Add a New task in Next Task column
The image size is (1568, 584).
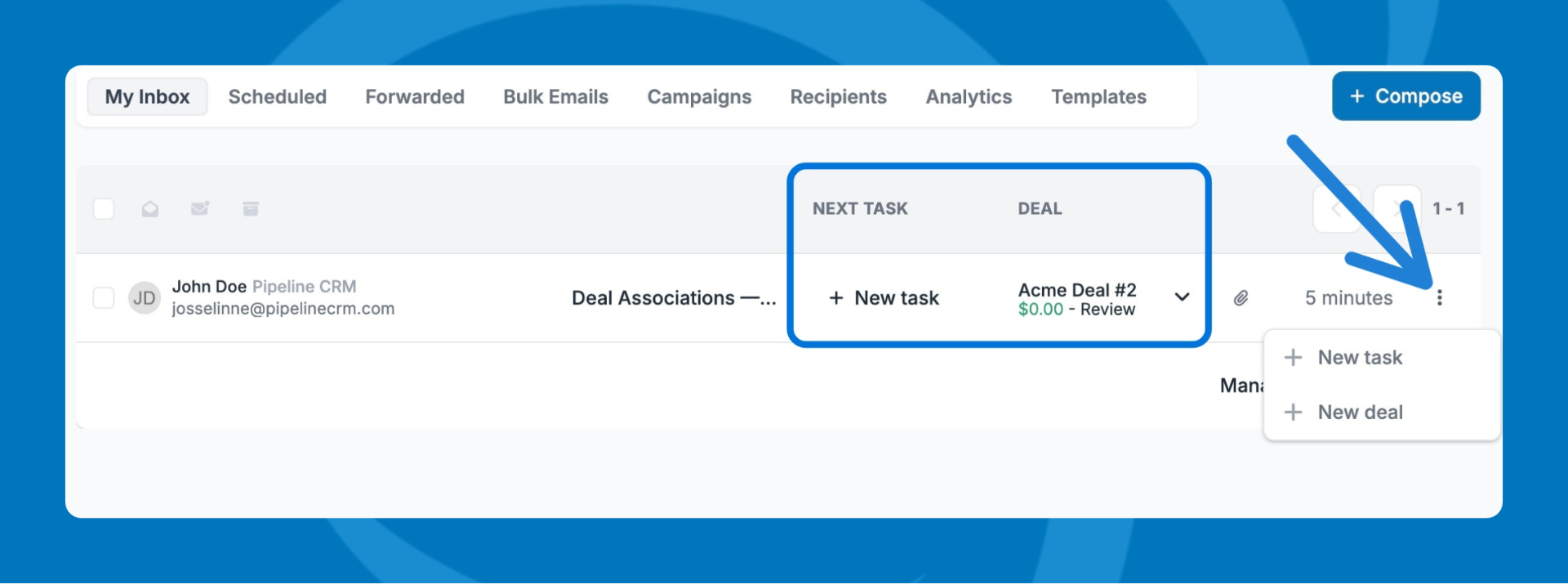pos(884,298)
